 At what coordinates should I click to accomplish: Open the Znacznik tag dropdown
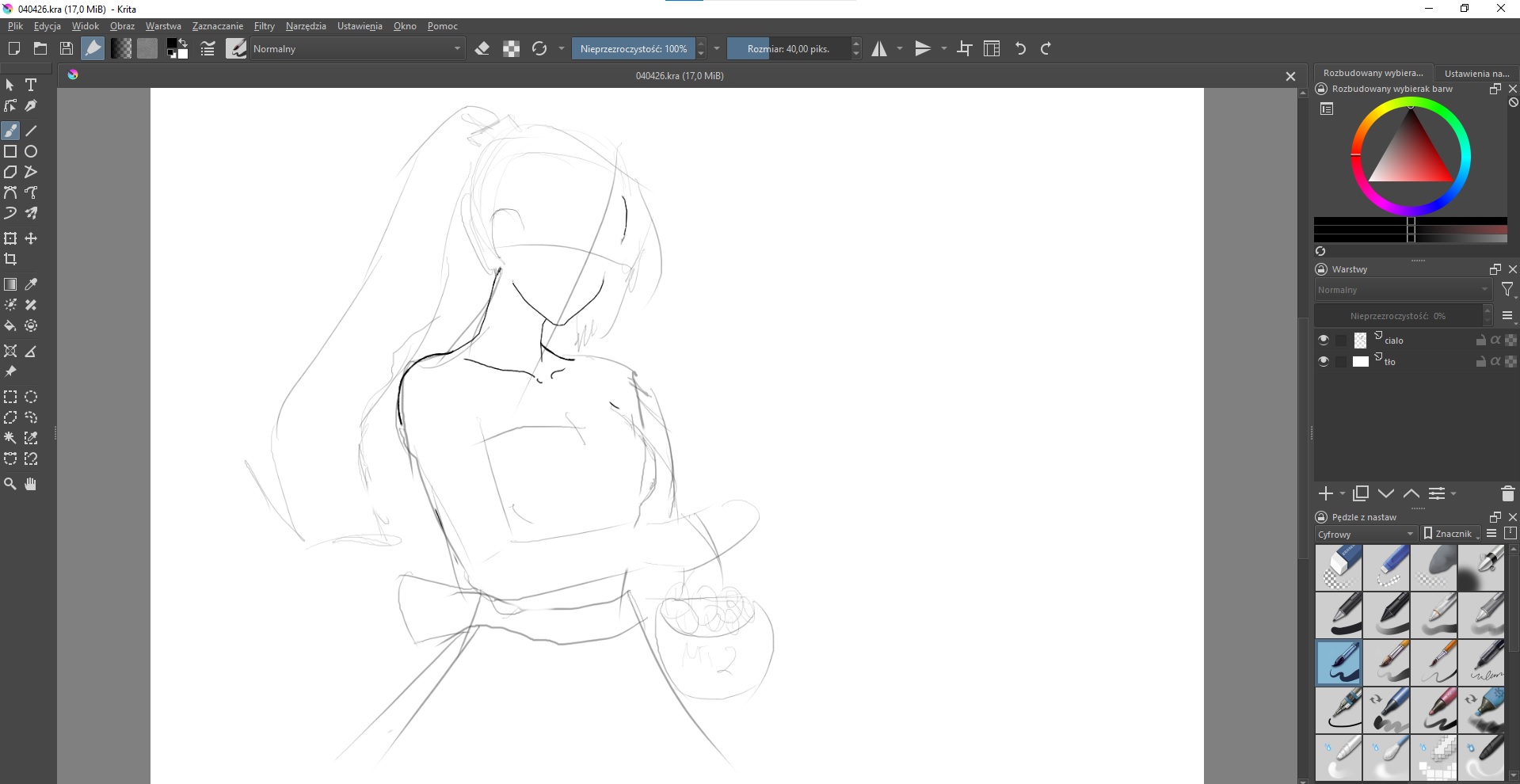(x=1452, y=534)
